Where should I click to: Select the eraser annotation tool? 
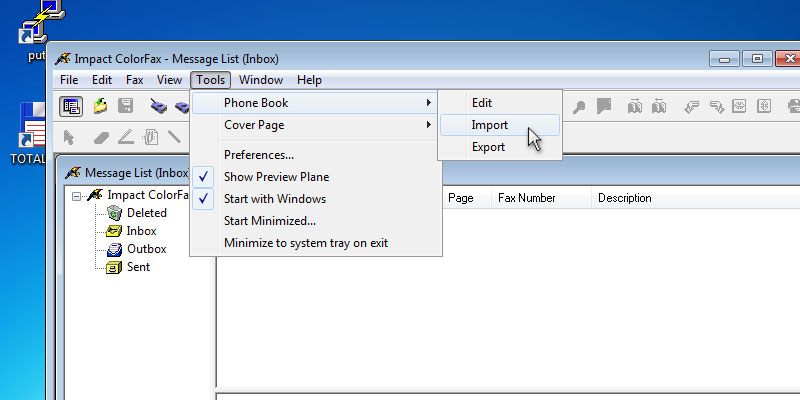[x=101, y=137]
